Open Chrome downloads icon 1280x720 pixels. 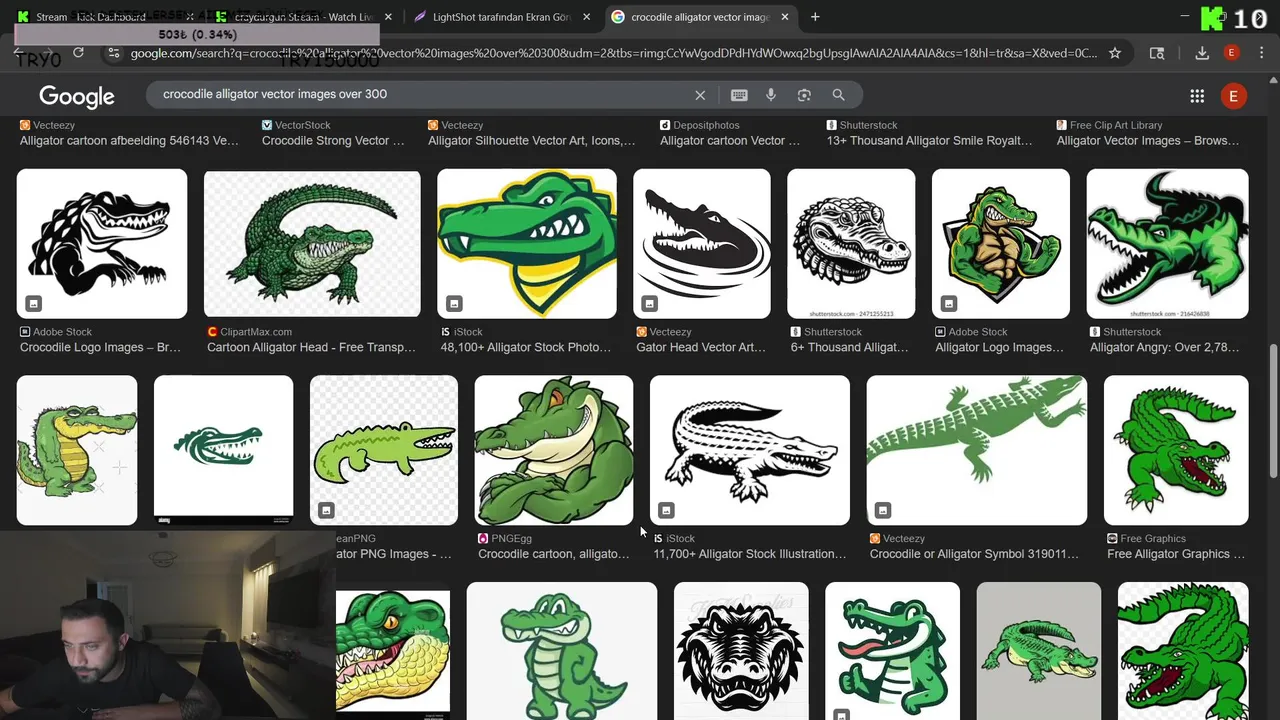tap(1202, 53)
